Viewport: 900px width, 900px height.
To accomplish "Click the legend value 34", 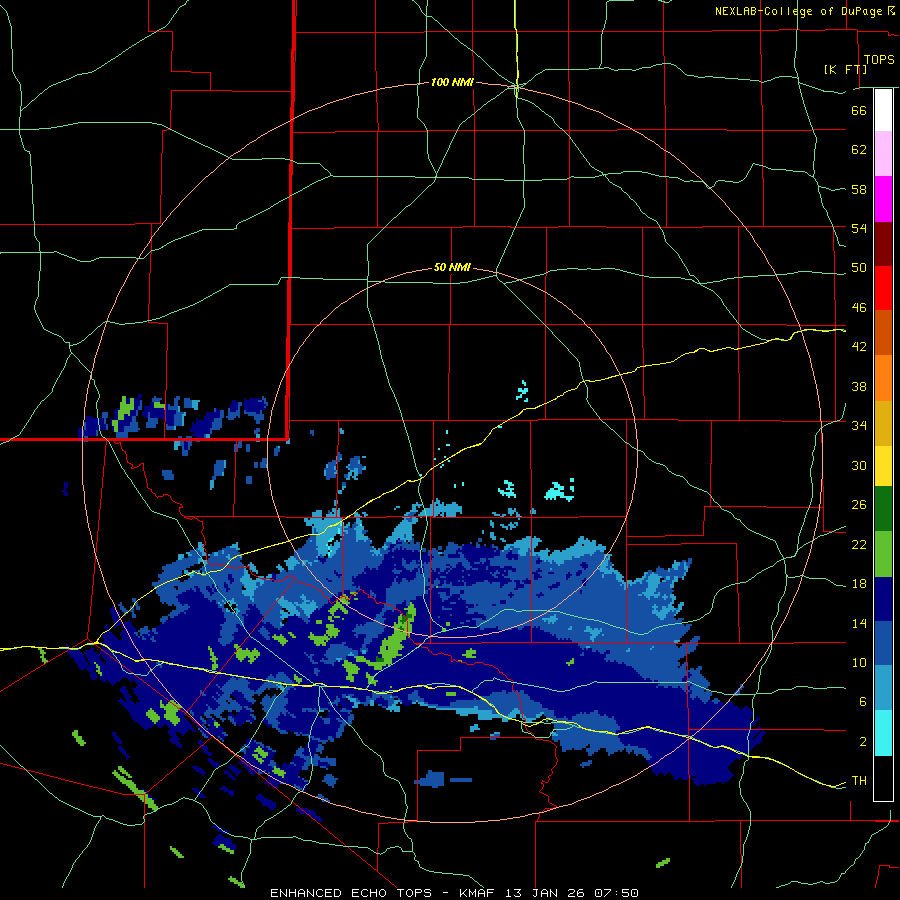I will 859,425.
